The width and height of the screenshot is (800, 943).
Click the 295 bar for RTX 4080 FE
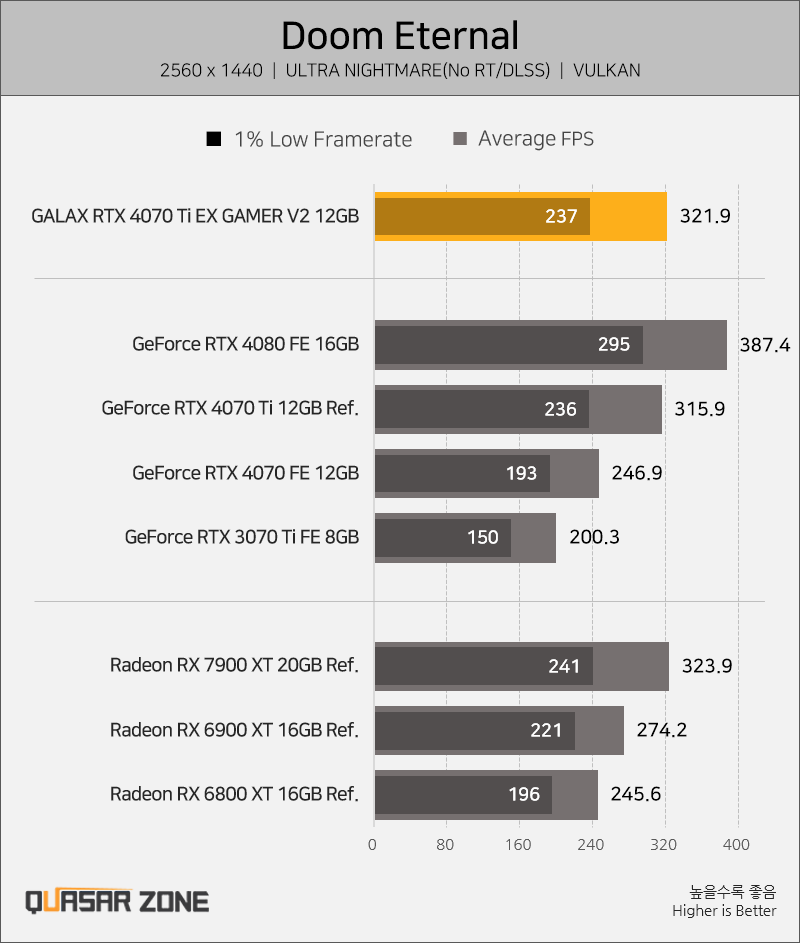509,345
